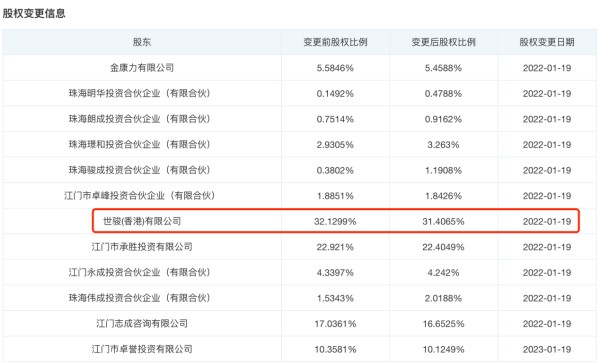
Task: Click the 变更前股权比例 column header
Action: coord(335,42)
